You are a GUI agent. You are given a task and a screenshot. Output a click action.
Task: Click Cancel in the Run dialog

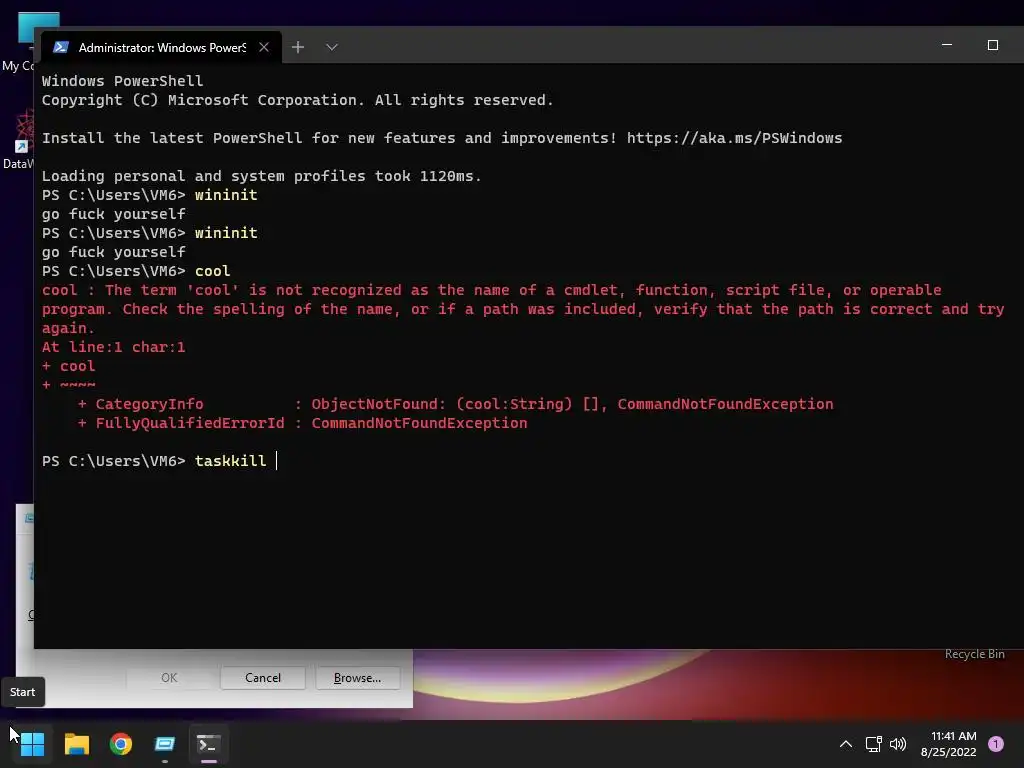[263, 678]
